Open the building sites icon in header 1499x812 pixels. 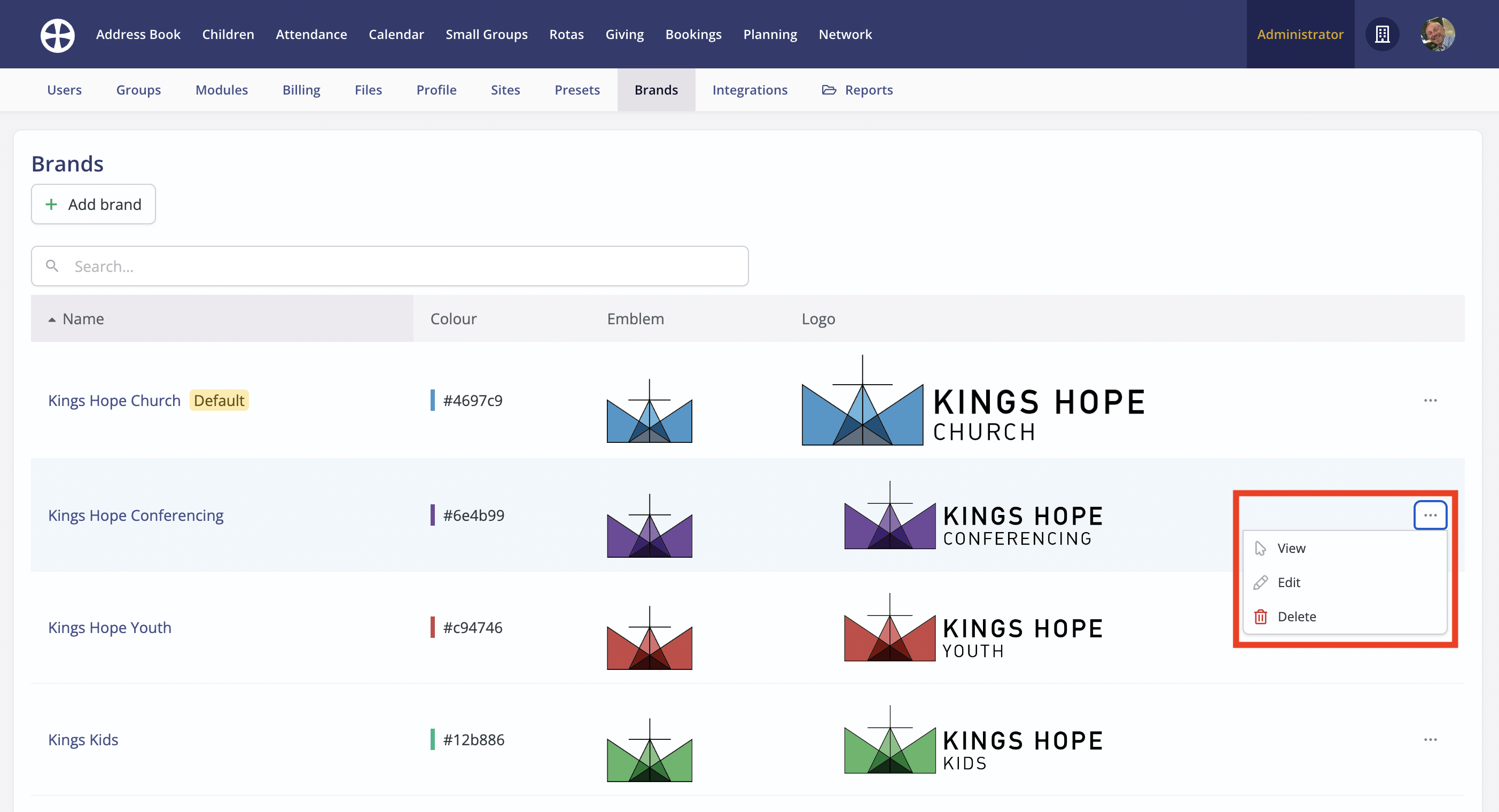1382,34
